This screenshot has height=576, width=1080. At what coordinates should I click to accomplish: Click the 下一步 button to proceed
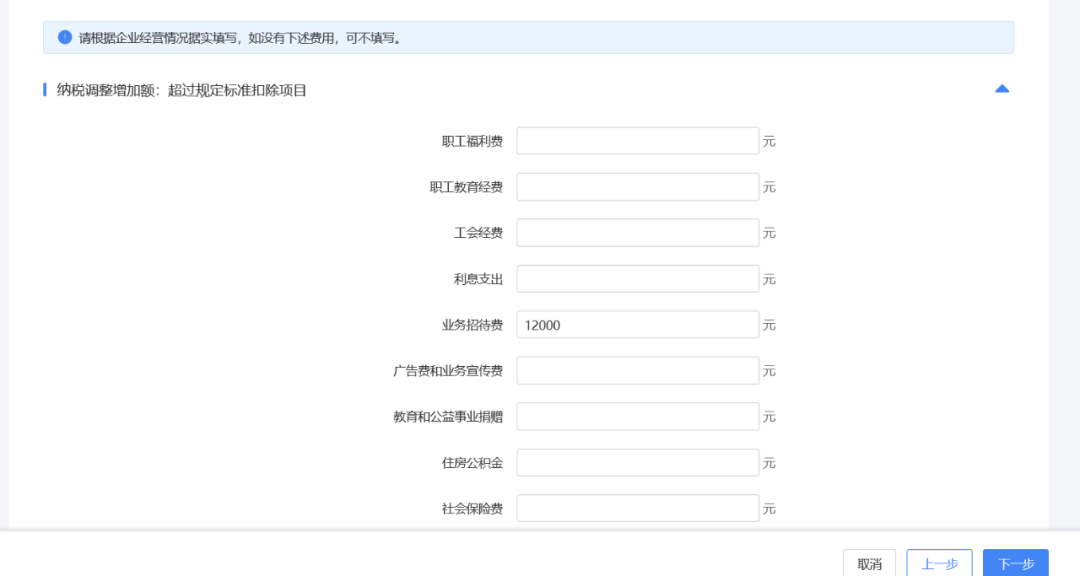pos(1015,562)
